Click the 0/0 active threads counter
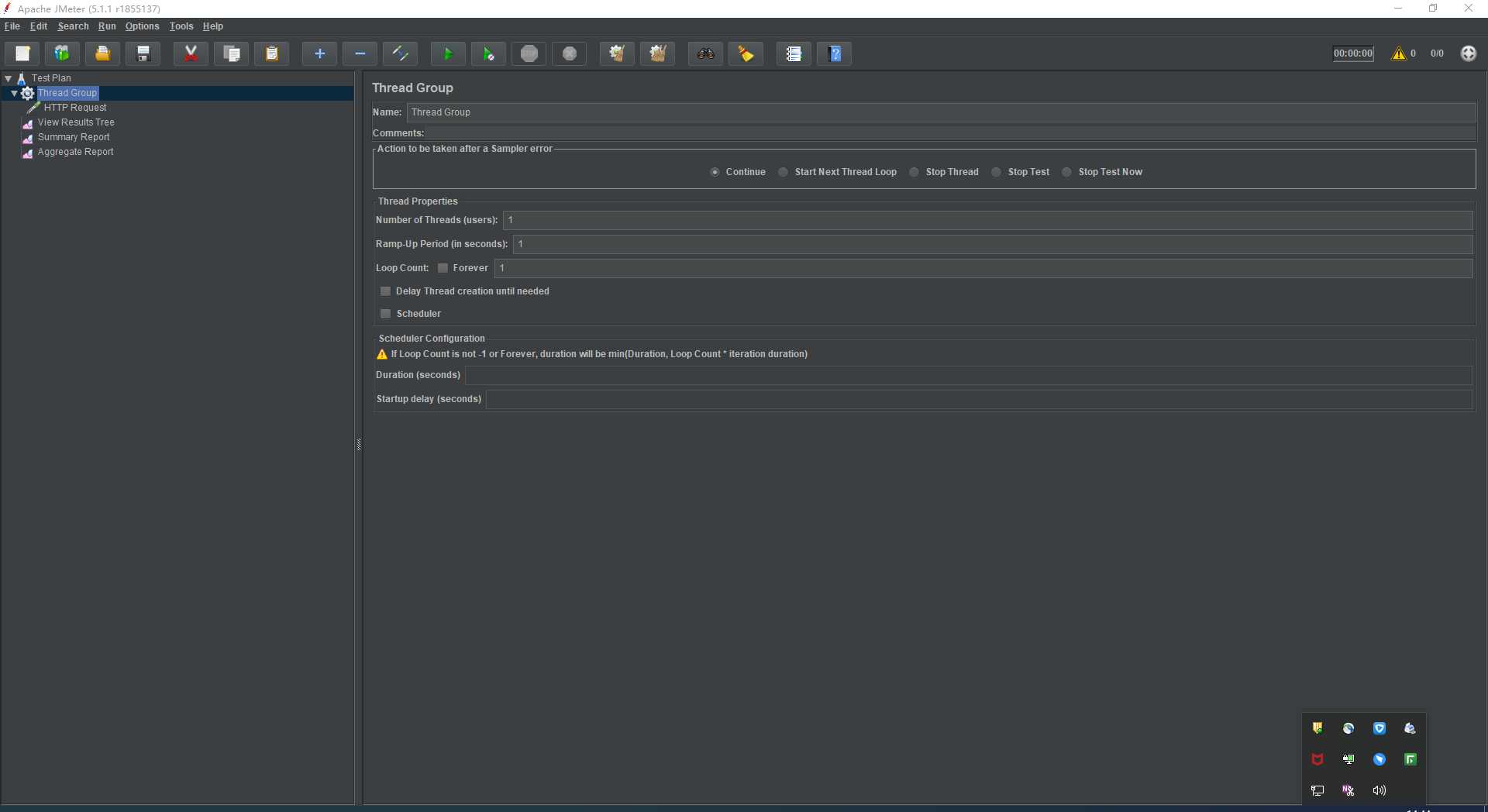 (1437, 53)
